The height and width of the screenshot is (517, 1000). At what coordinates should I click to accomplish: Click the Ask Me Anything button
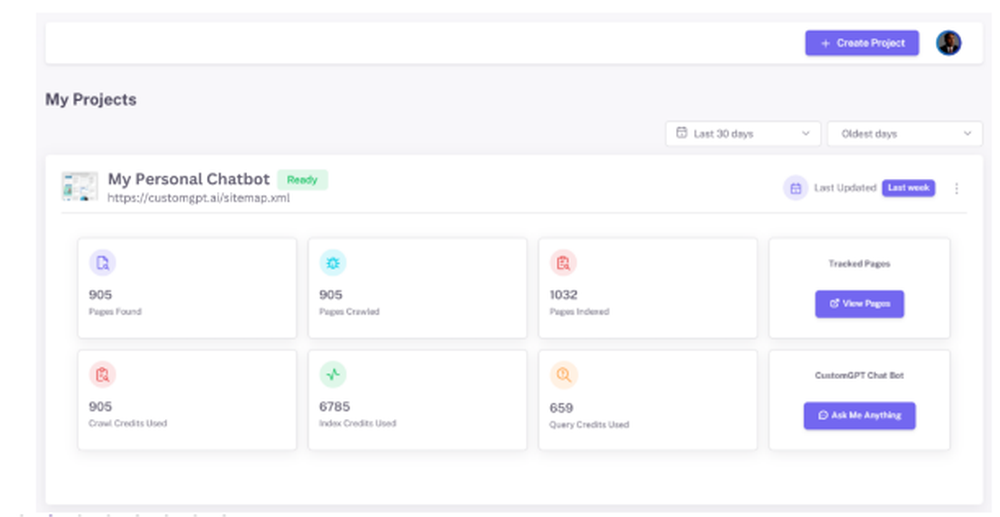(859, 416)
